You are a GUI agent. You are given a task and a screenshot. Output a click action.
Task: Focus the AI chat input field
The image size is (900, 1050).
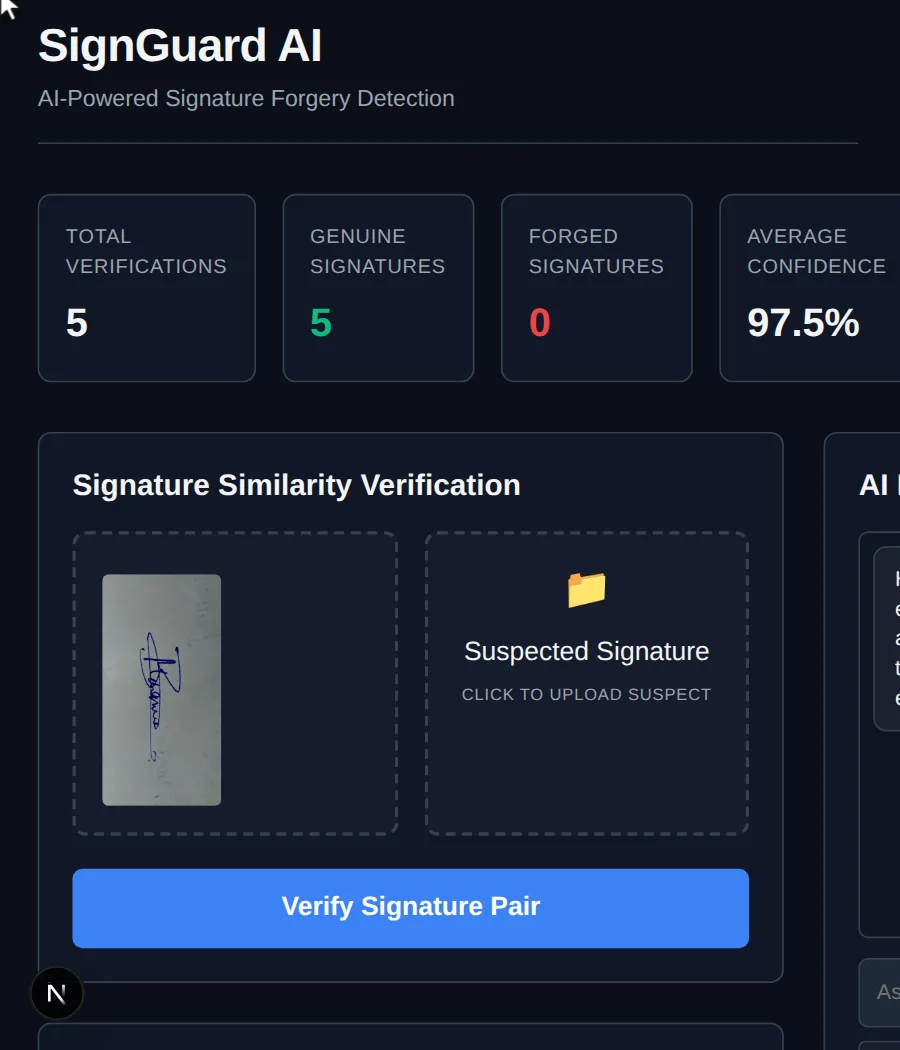pyautogui.click(x=879, y=992)
